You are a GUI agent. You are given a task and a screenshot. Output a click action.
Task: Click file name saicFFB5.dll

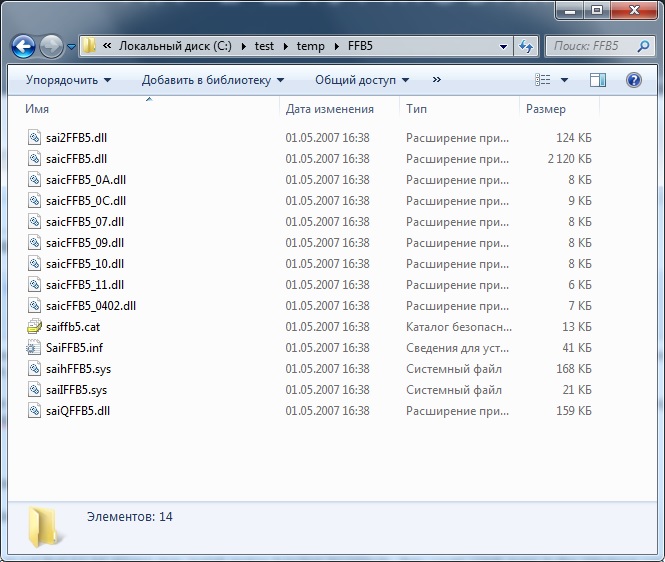[76, 159]
